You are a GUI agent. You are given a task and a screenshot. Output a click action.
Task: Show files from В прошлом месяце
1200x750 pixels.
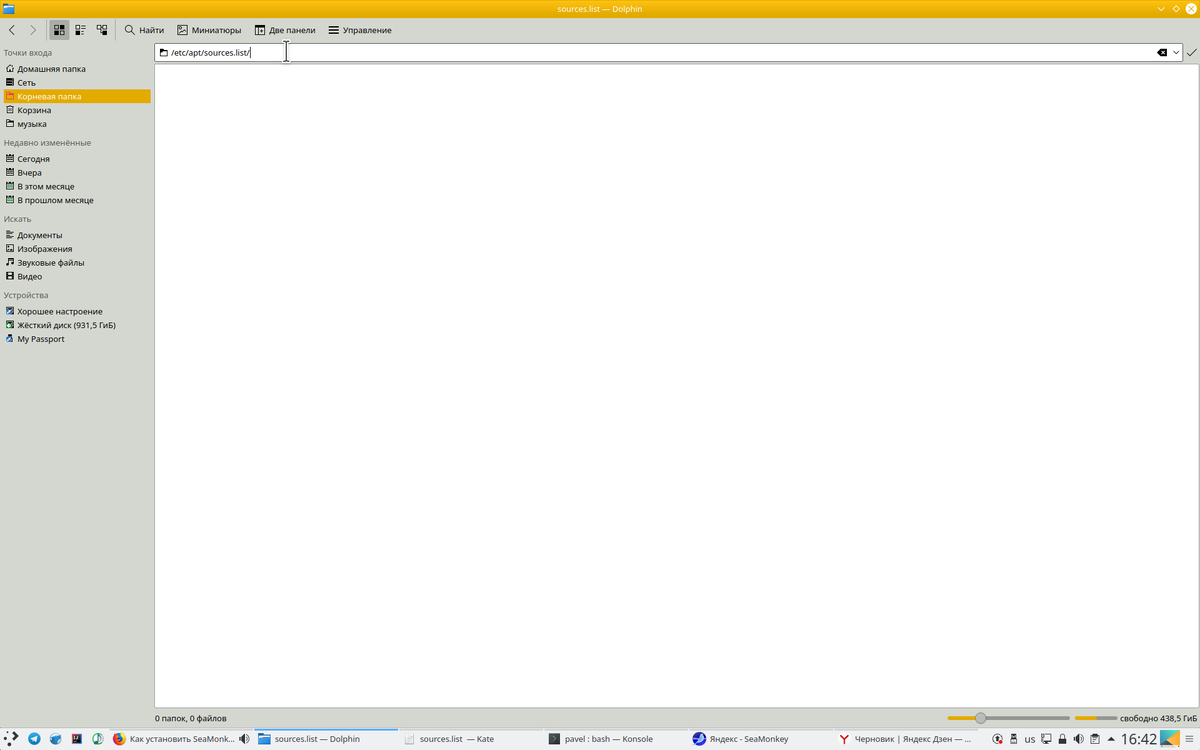click(x=76, y=200)
